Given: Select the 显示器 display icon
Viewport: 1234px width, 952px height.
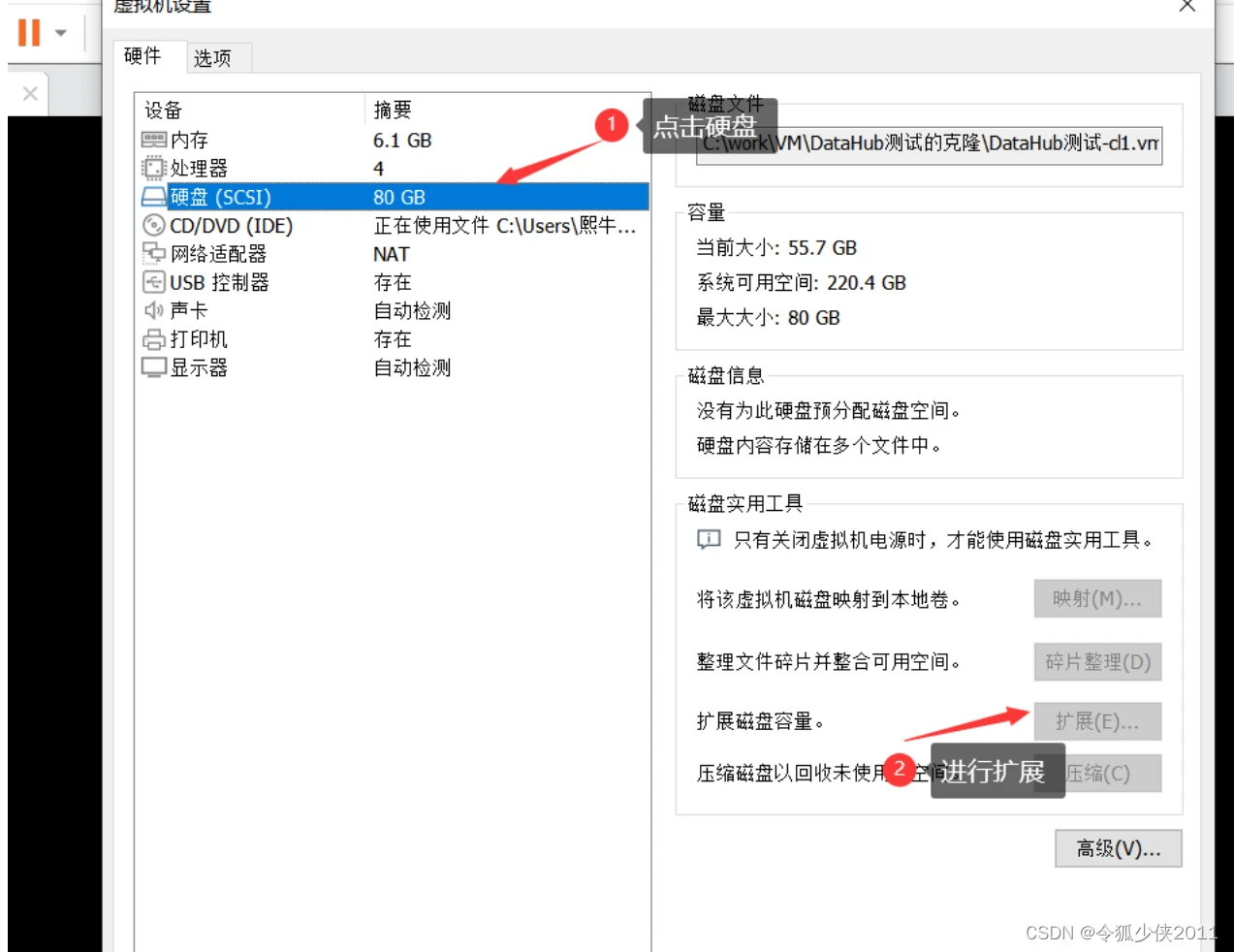Looking at the screenshot, I should coord(154,367).
